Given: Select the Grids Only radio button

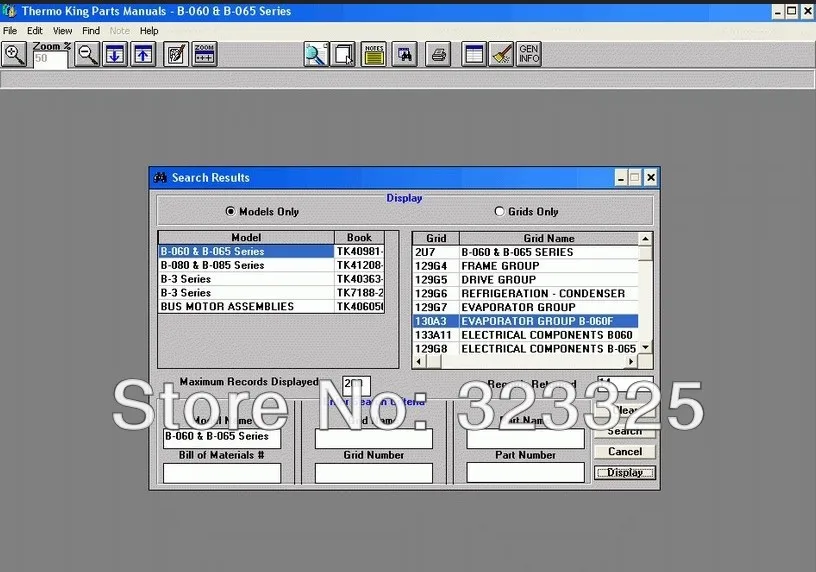Looking at the screenshot, I should click(x=499, y=211).
